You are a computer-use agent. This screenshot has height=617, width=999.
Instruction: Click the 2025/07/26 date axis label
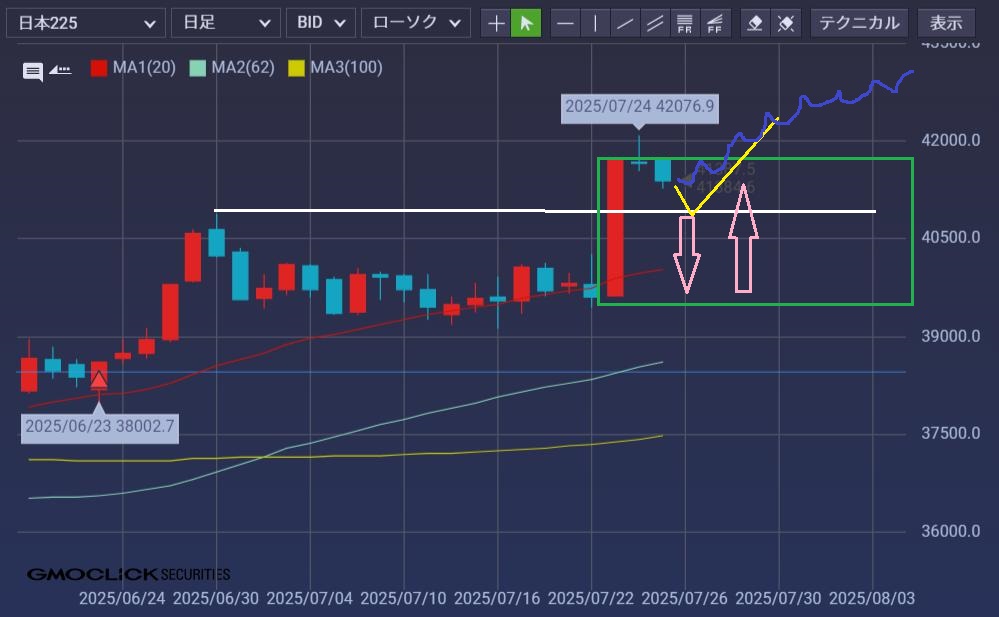coord(685,599)
